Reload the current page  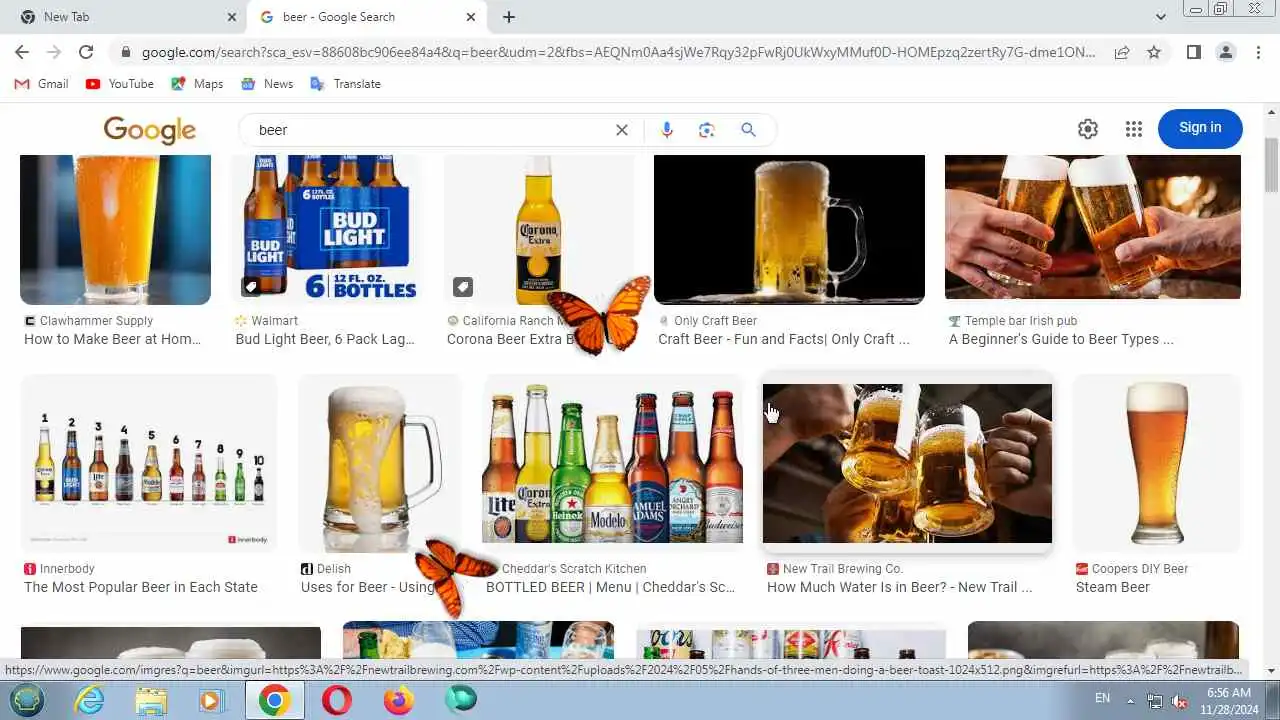coord(86,52)
